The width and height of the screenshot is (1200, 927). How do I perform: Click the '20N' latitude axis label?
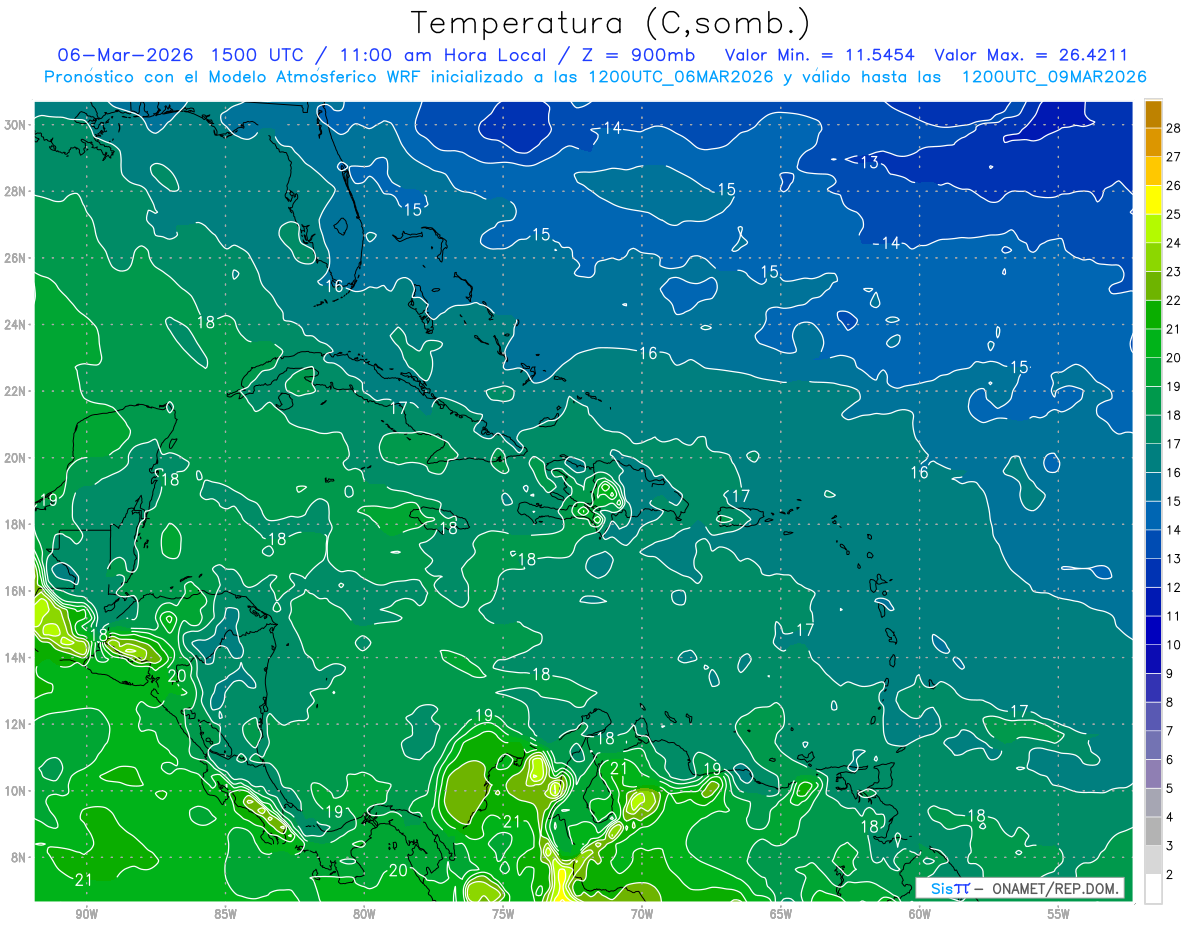tap(16, 457)
